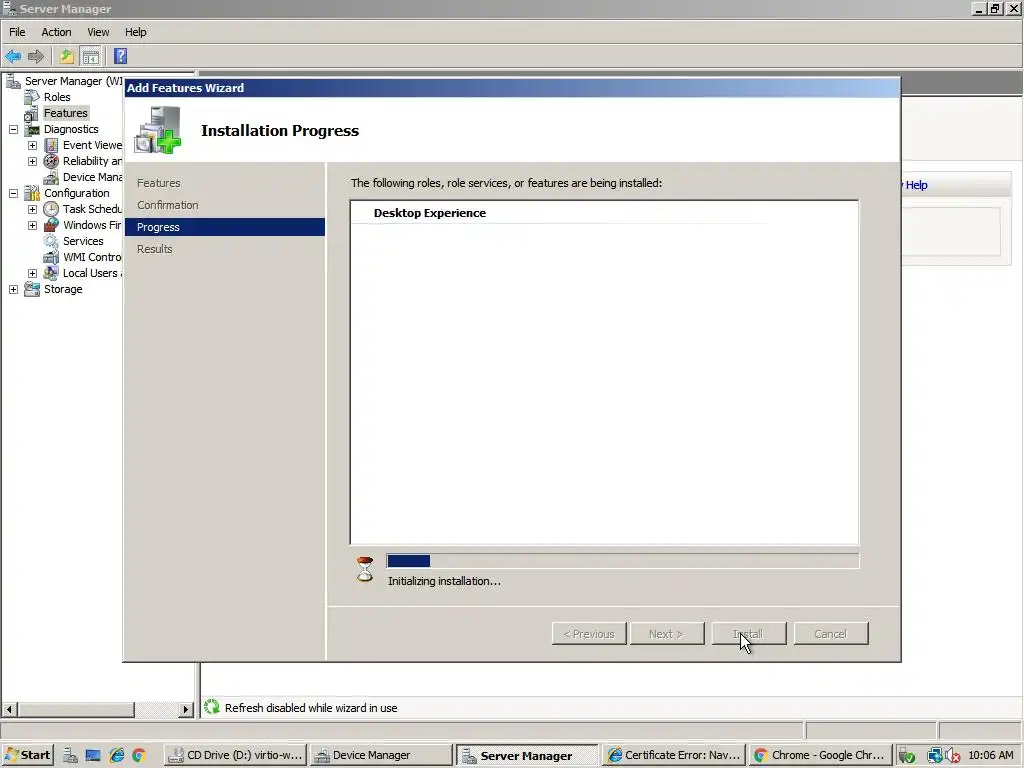Open the Action menu
The width and height of the screenshot is (1024, 768).
[56, 32]
